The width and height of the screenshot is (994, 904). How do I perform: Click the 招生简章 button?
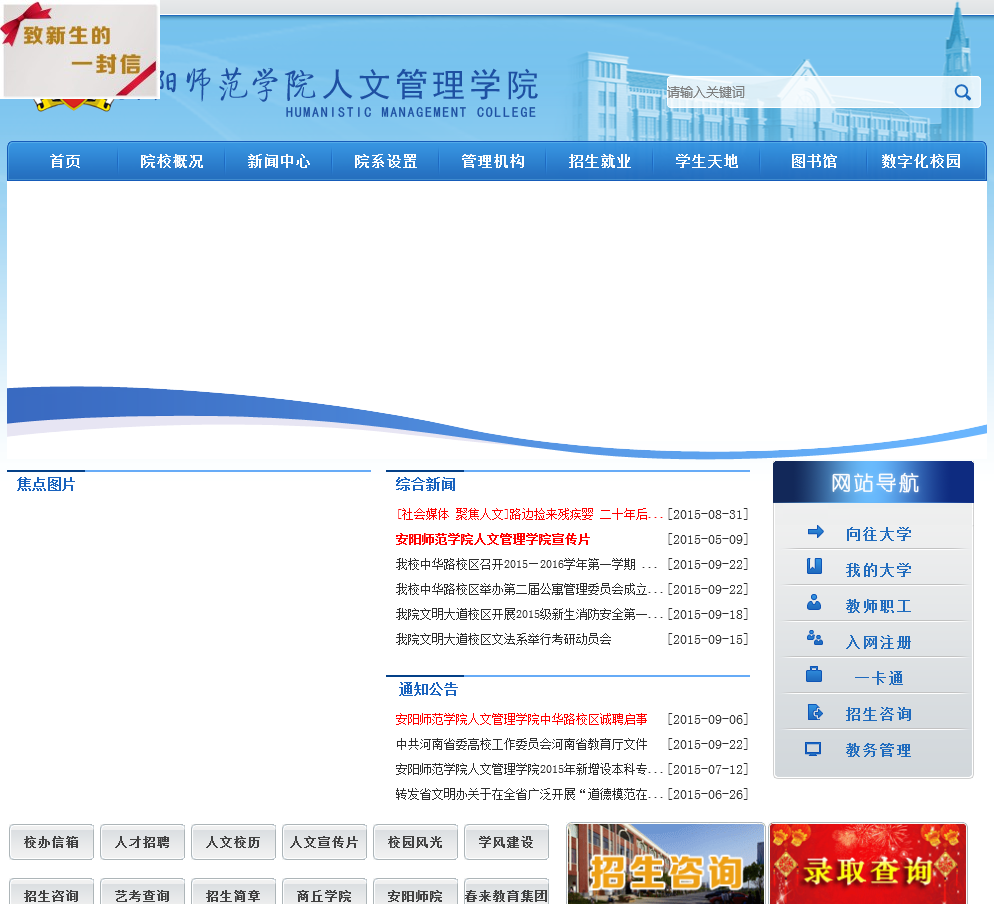233,893
